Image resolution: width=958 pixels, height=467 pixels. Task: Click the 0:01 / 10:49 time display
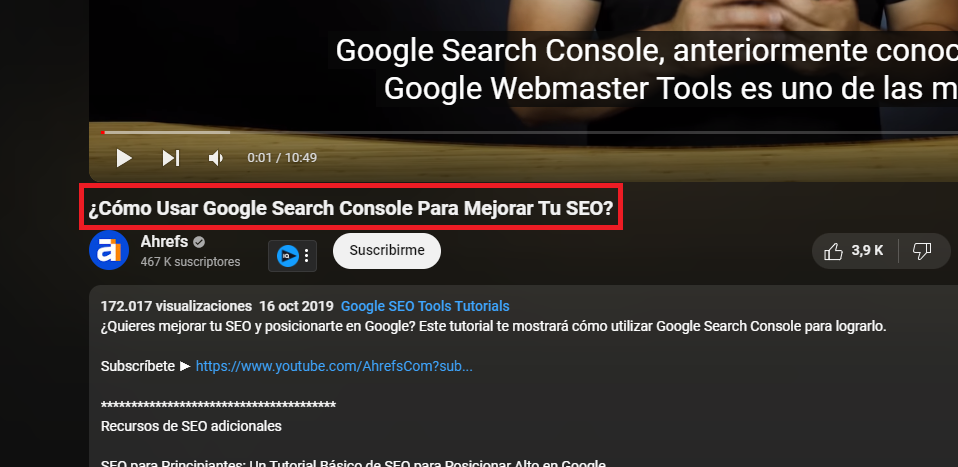282,158
